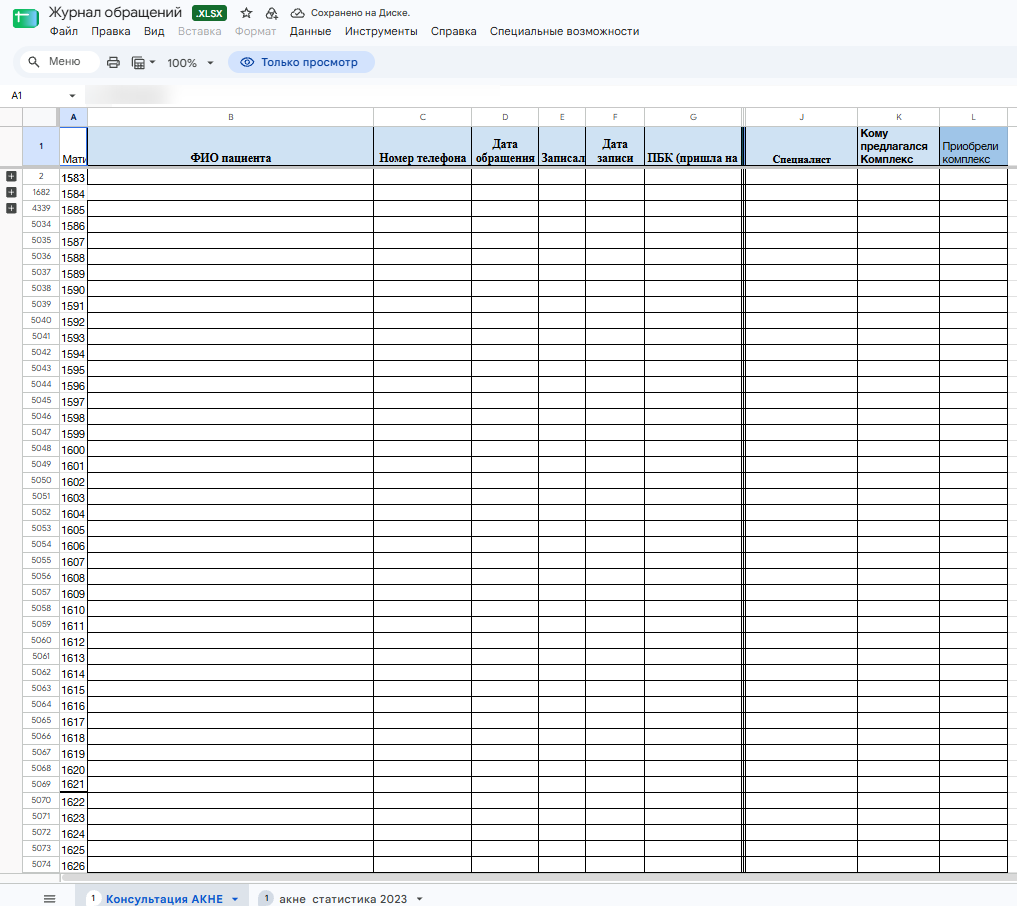Click the Дата обращения header cell
This screenshot has width=1017, height=906.
click(505, 147)
